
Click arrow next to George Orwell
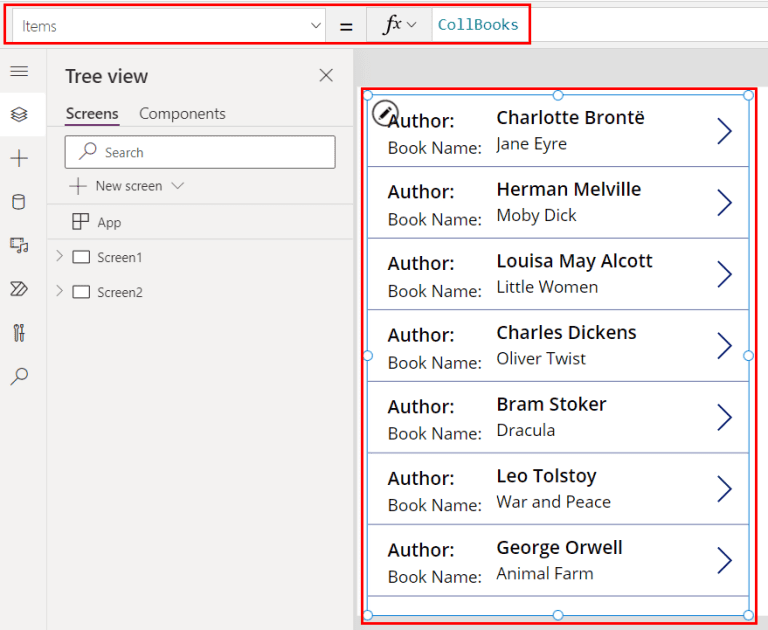724,560
